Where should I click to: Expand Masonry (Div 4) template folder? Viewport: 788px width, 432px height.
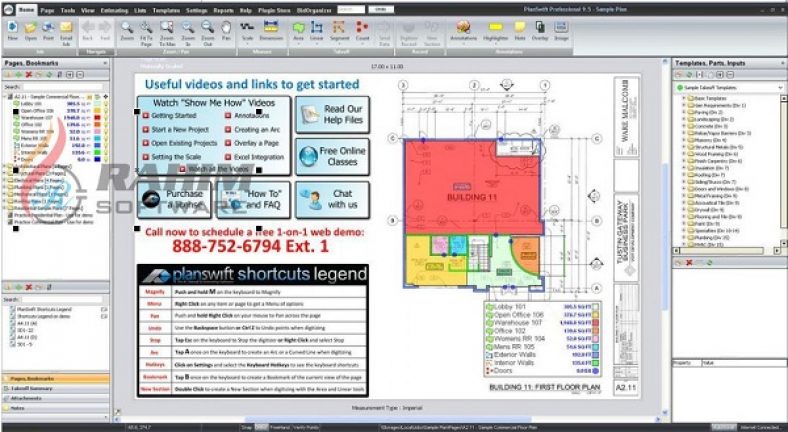(x=684, y=140)
